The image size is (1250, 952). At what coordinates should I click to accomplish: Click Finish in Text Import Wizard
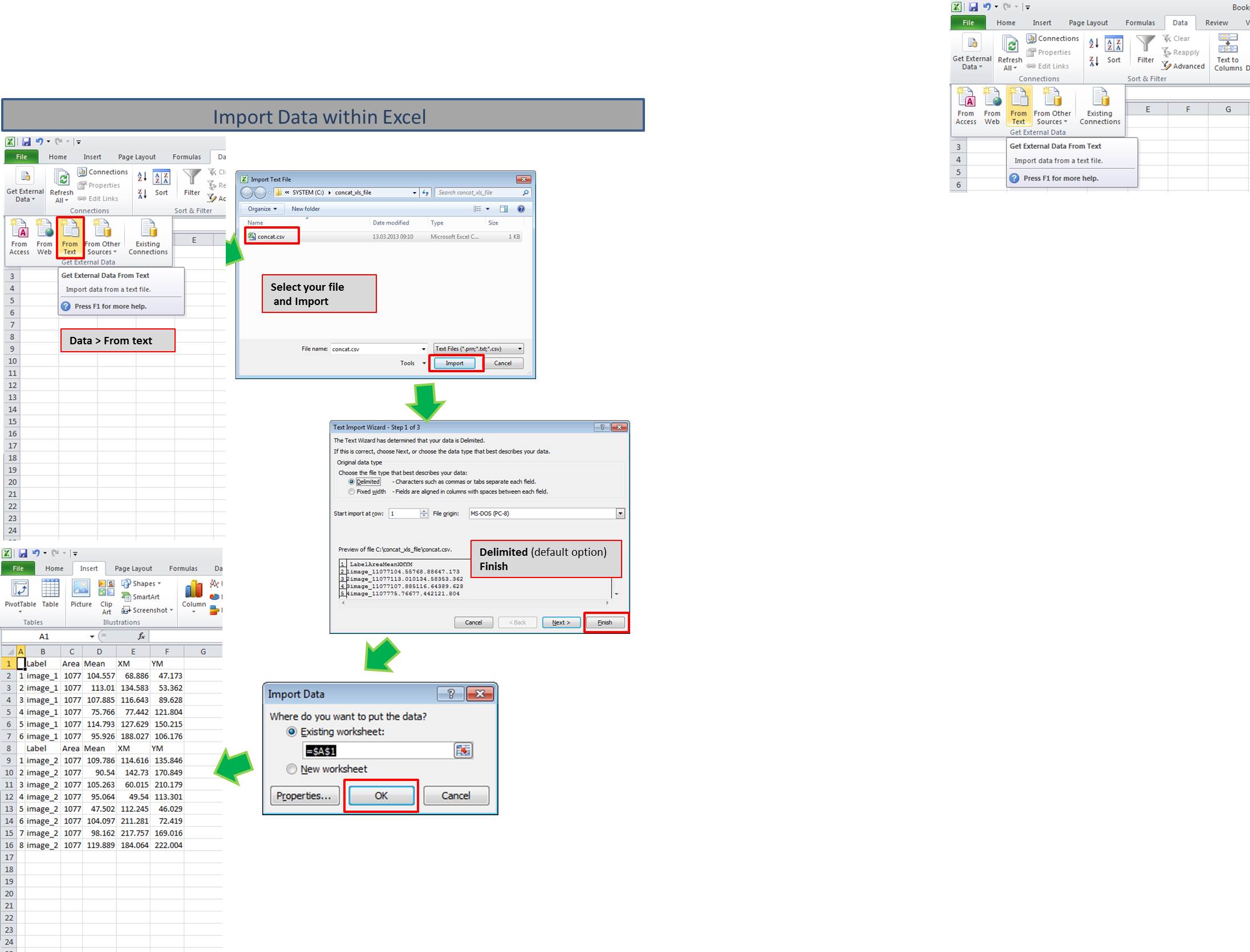click(604, 623)
